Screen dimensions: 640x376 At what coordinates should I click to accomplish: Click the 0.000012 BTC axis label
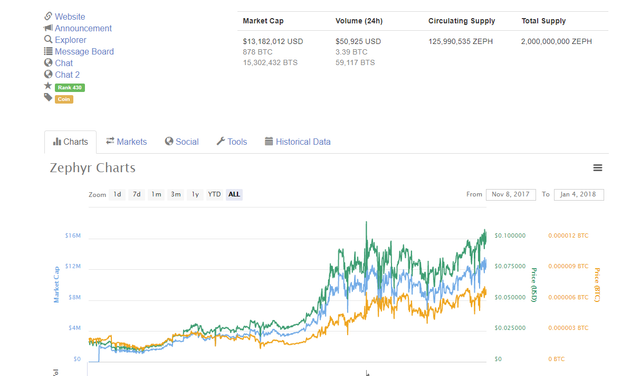[568, 236]
